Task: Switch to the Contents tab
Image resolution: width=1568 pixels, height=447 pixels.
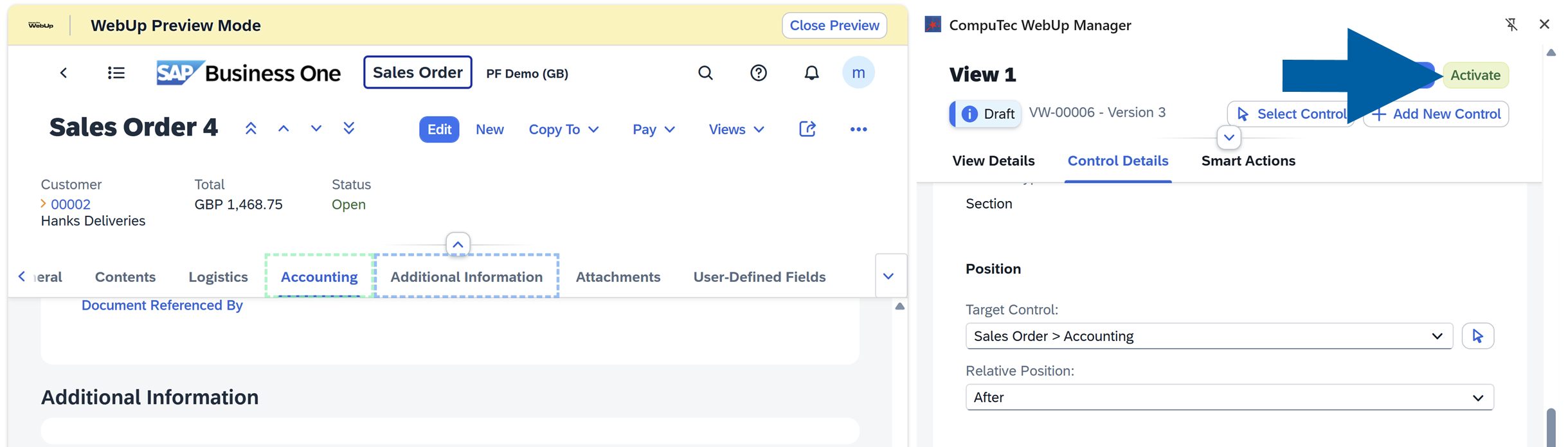Action: coord(125,277)
